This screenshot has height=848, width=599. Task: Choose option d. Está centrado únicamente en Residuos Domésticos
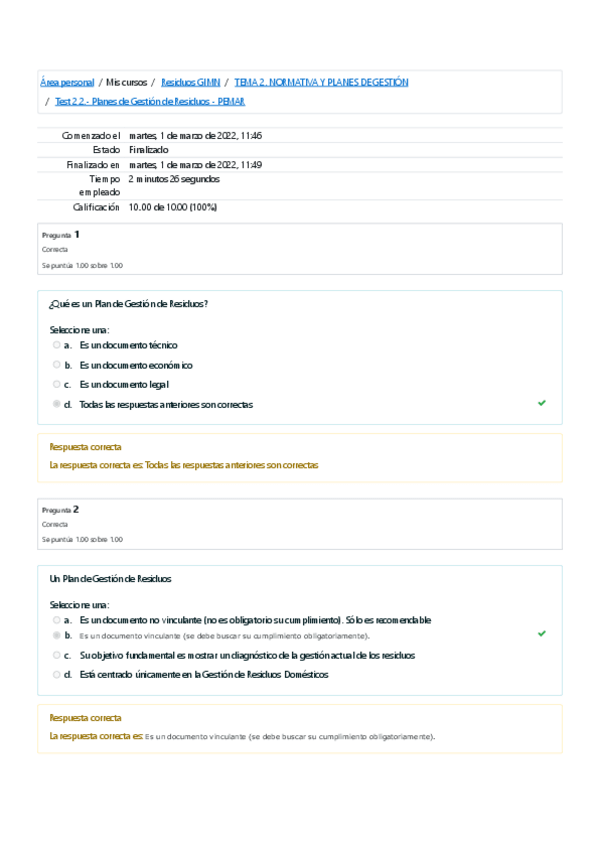pos(57,675)
